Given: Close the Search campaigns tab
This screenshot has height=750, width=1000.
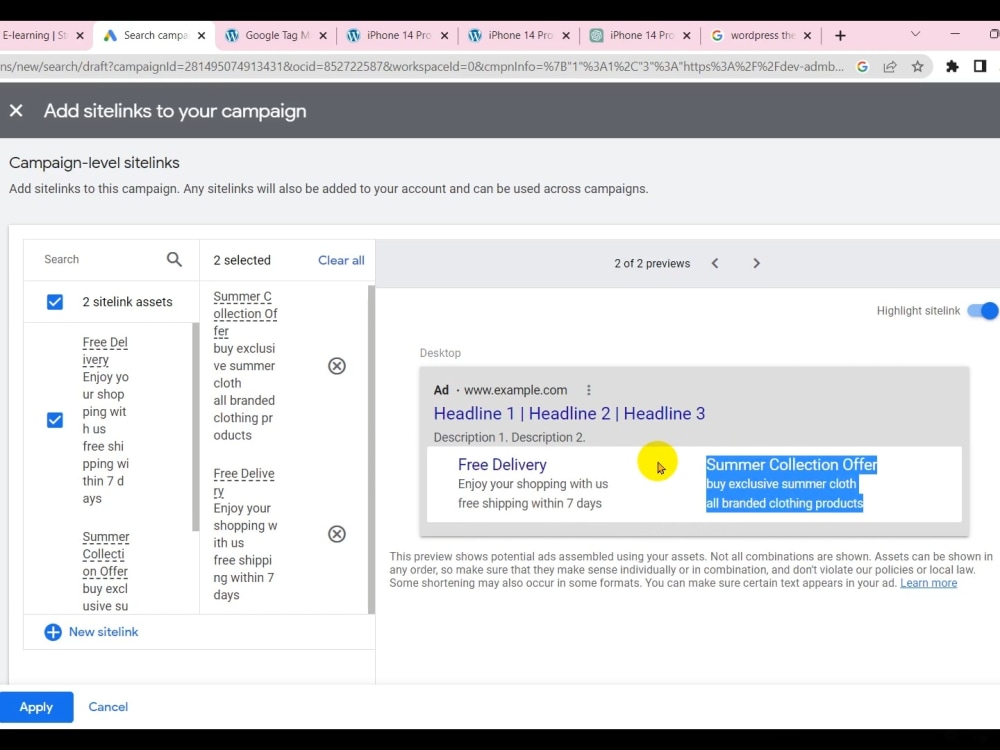Looking at the screenshot, I should 202,36.
